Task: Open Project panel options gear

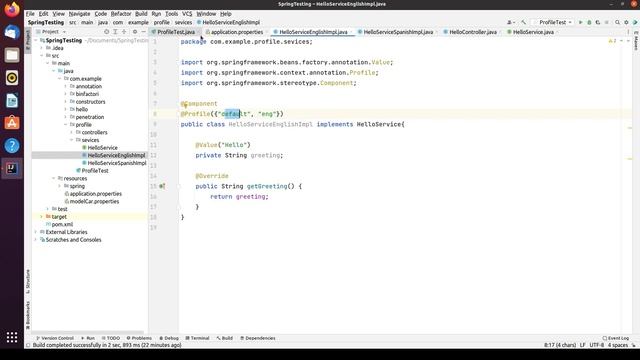Action: pyautogui.click(x=135, y=32)
